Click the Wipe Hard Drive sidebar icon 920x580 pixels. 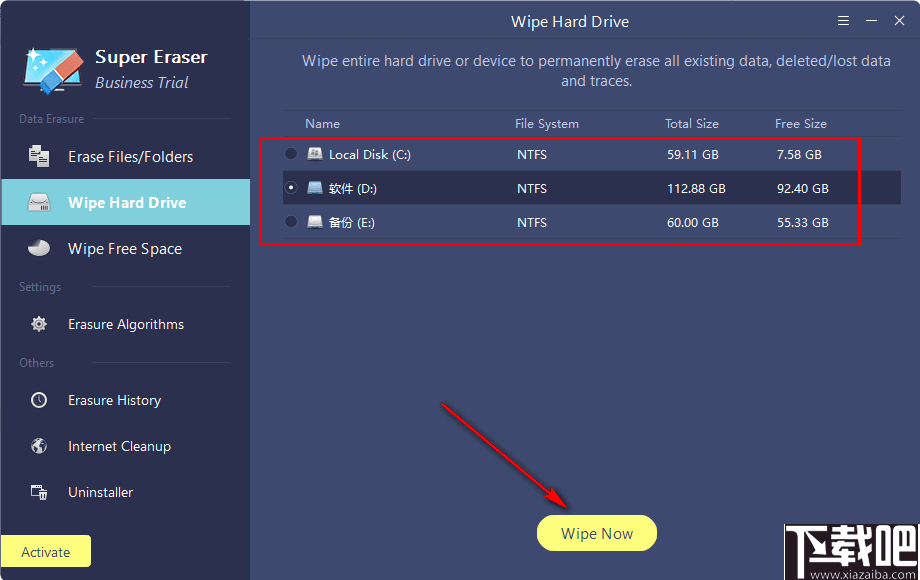[39, 202]
